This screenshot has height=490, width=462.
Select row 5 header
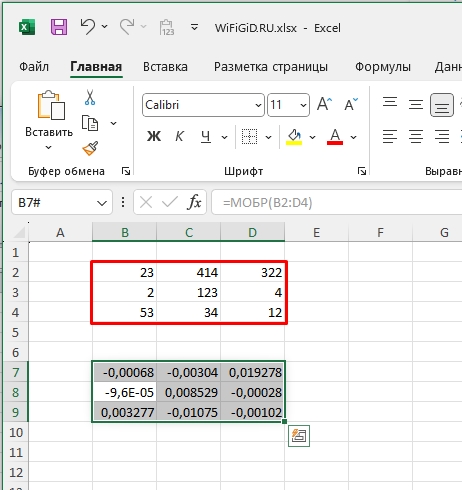pyautogui.click(x=15, y=332)
